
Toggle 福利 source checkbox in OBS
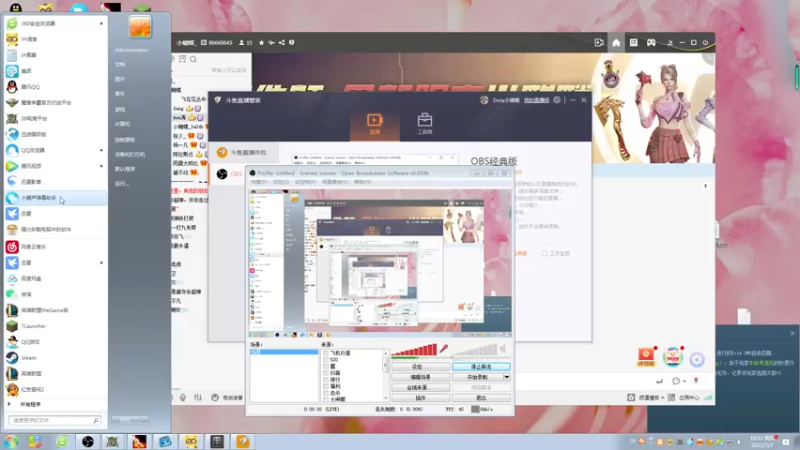(326, 386)
